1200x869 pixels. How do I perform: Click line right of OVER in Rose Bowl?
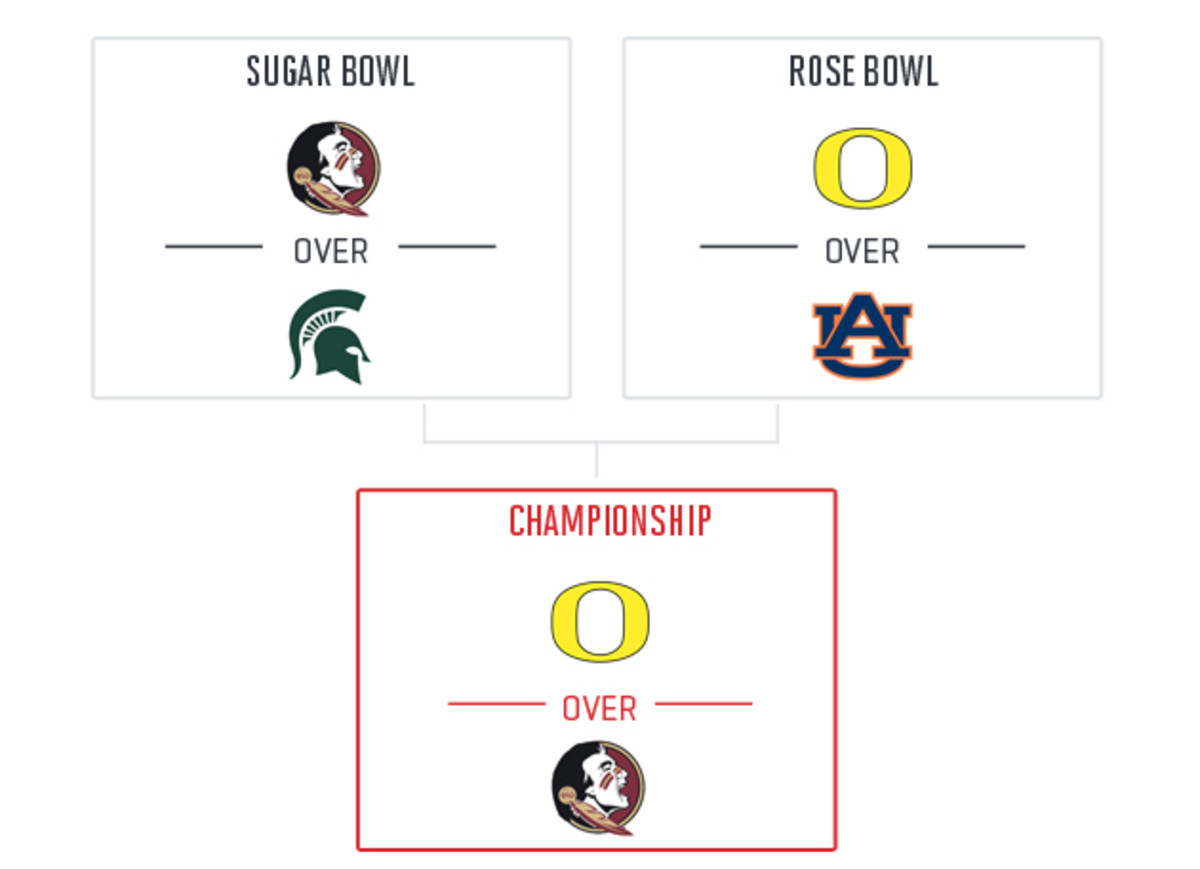click(976, 246)
